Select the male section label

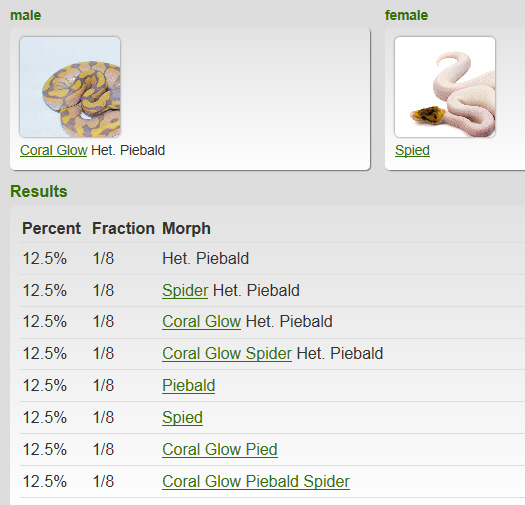(x=25, y=15)
